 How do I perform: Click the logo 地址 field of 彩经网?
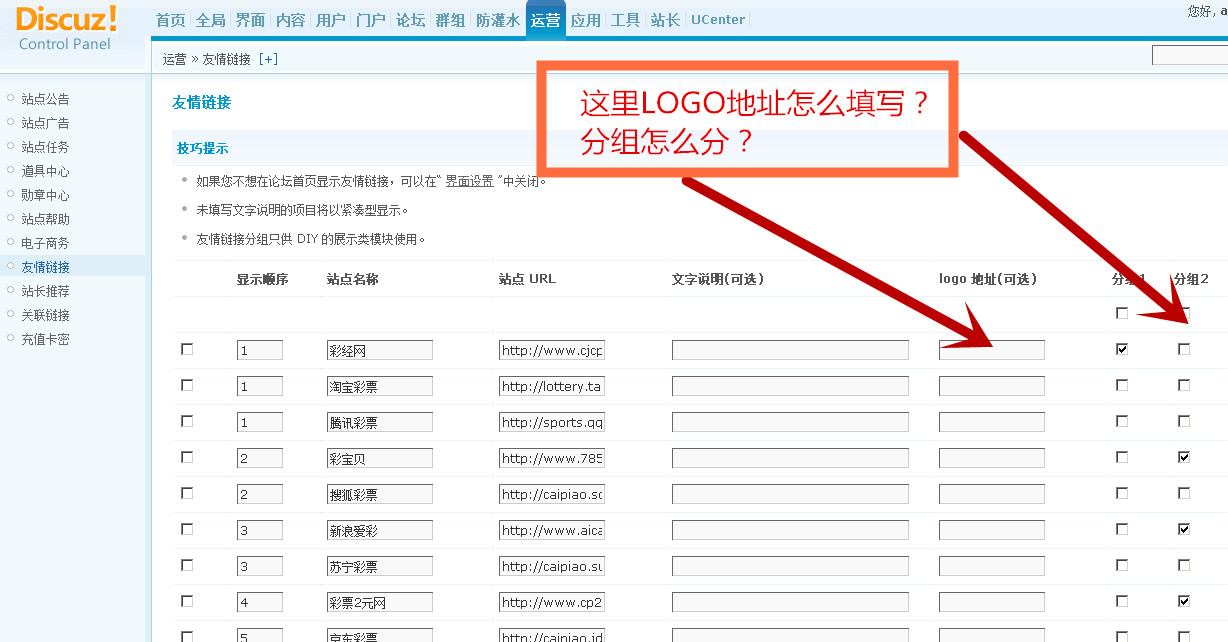(x=990, y=349)
